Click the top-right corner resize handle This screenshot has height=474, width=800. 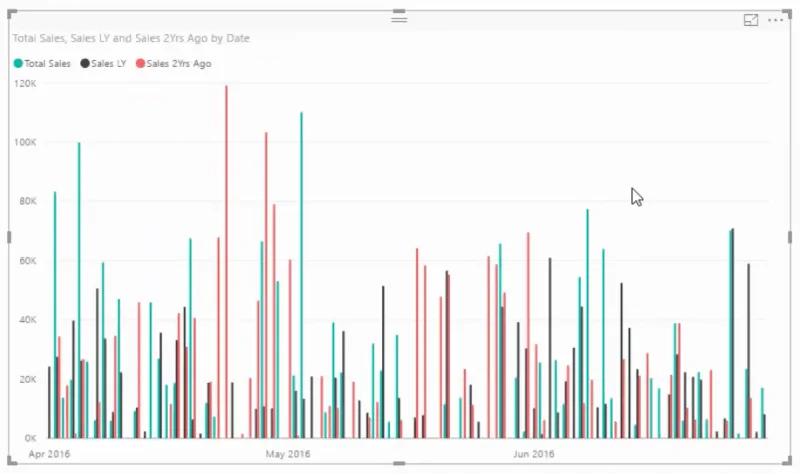coord(786,14)
